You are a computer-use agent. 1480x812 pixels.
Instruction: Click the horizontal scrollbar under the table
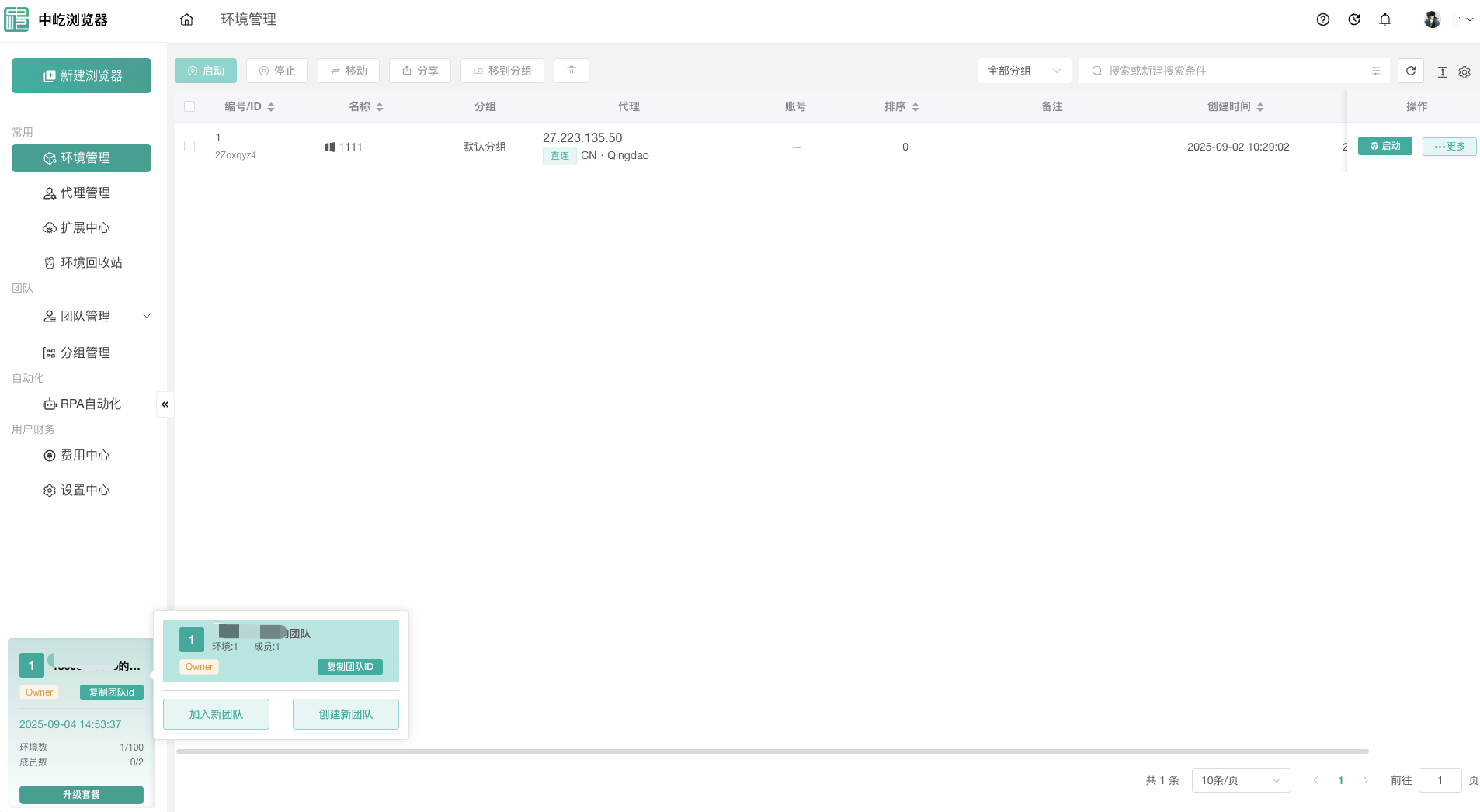tap(772, 751)
